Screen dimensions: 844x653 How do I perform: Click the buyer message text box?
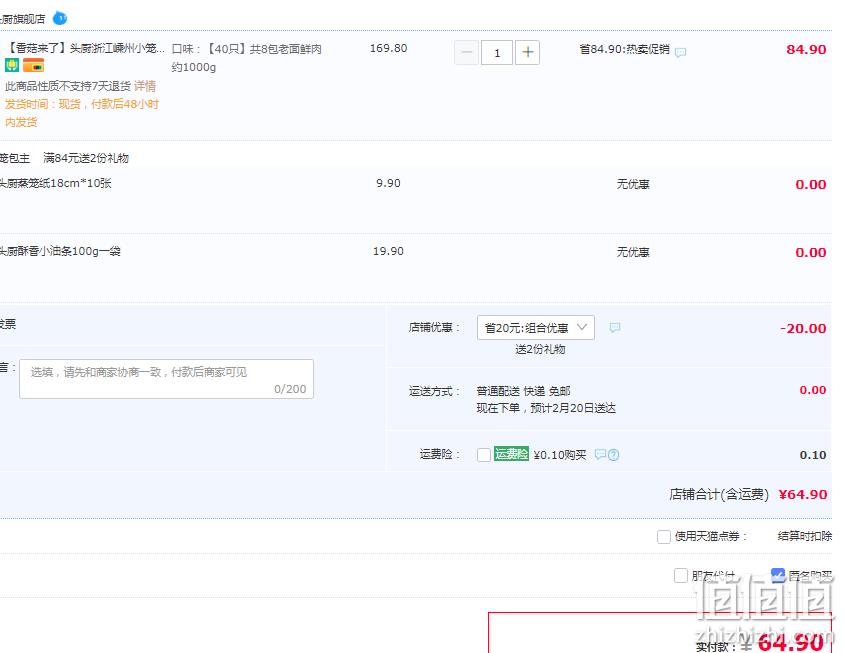click(x=166, y=379)
